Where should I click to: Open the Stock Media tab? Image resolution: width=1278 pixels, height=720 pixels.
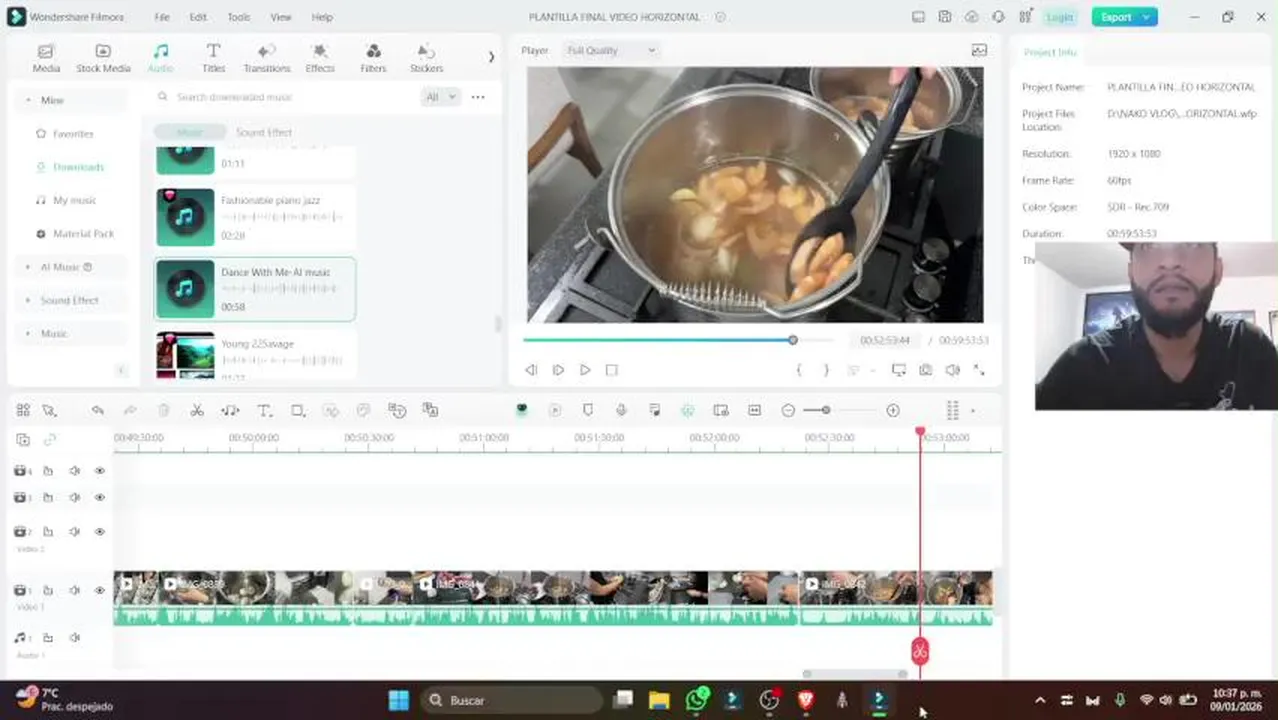[x=103, y=58]
